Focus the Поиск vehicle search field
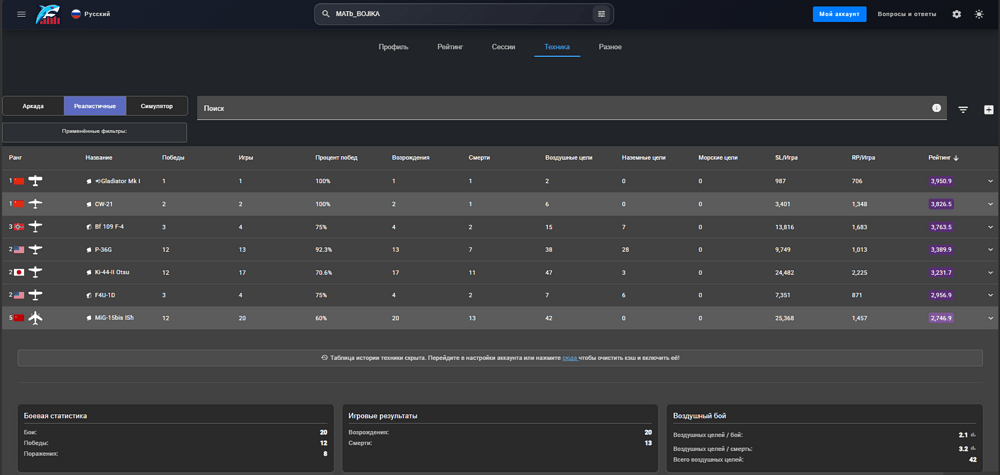1000x475 pixels. (x=571, y=108)
